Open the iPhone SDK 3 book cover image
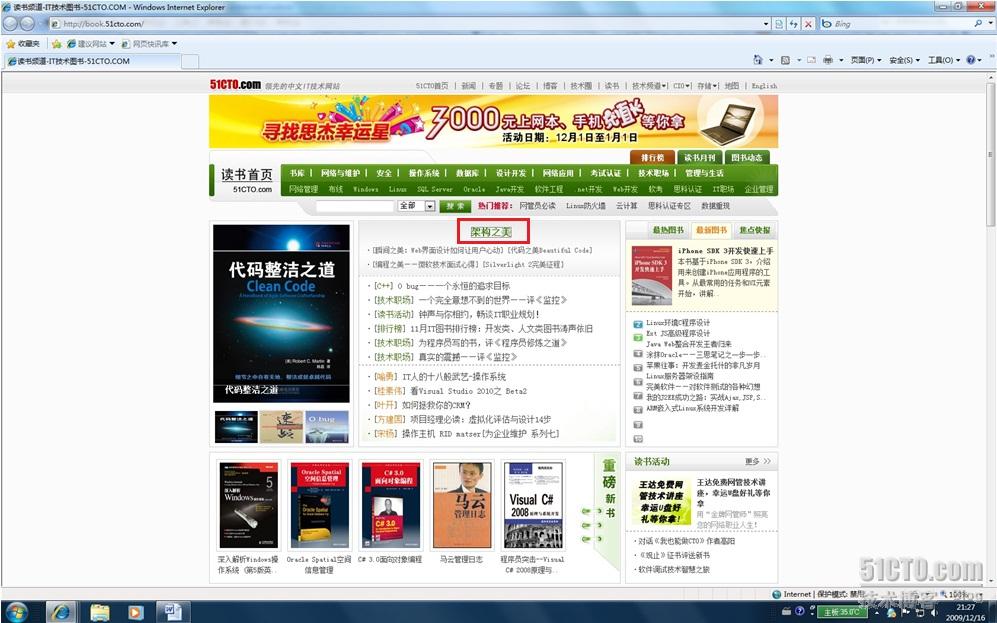Screen dimensions: 997x623 coord(652,276)
